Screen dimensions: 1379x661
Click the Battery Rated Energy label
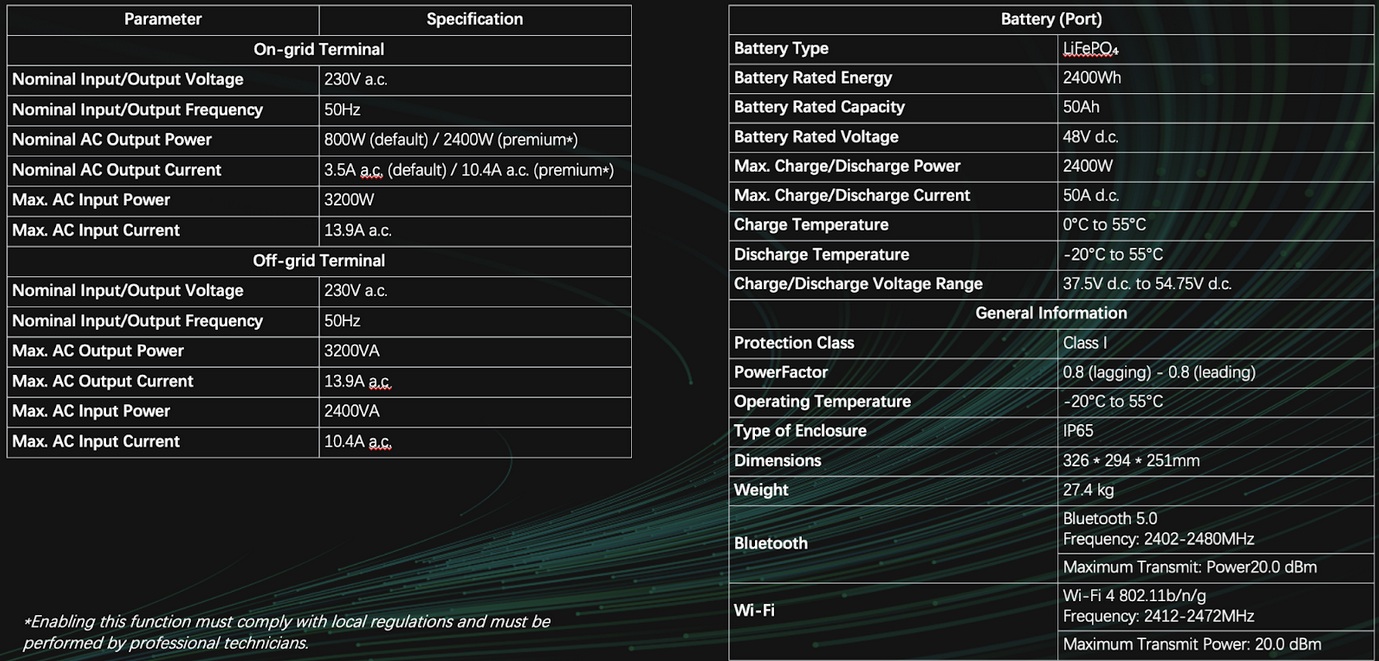click(813, 78)
